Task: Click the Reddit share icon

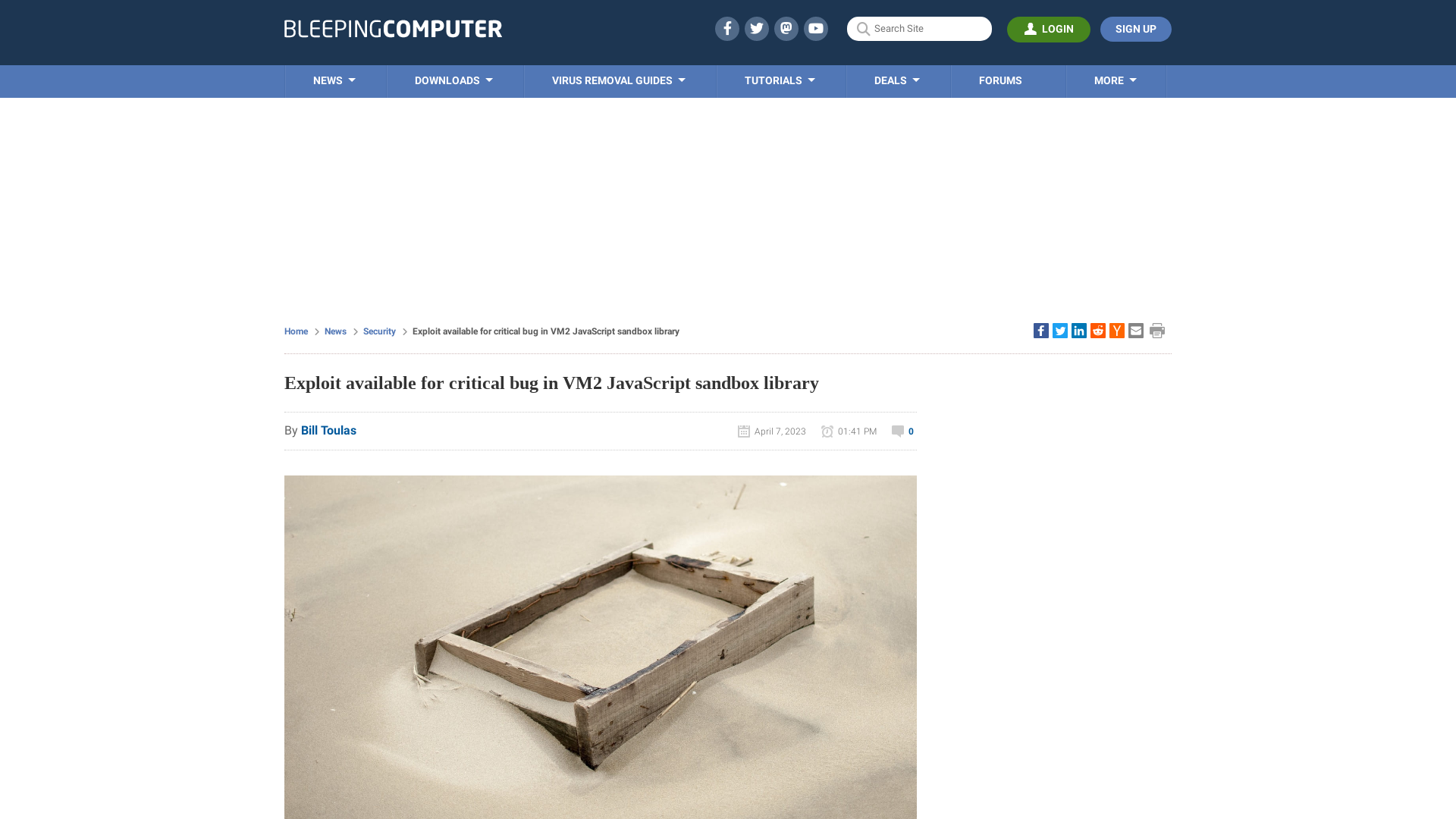Action: (x=1097, y=330)
